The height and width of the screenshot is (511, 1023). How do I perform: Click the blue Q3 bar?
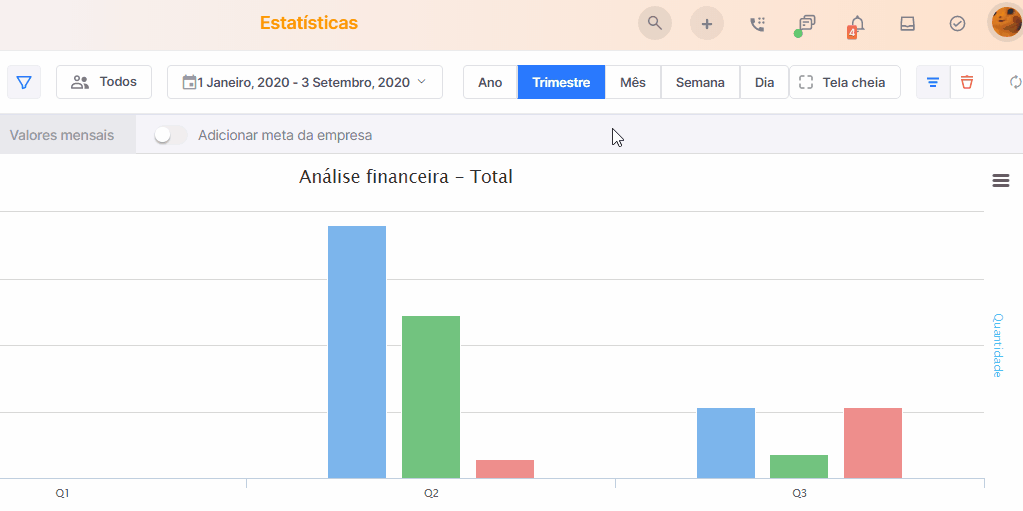pyautogui.click(x=725, y=443)
